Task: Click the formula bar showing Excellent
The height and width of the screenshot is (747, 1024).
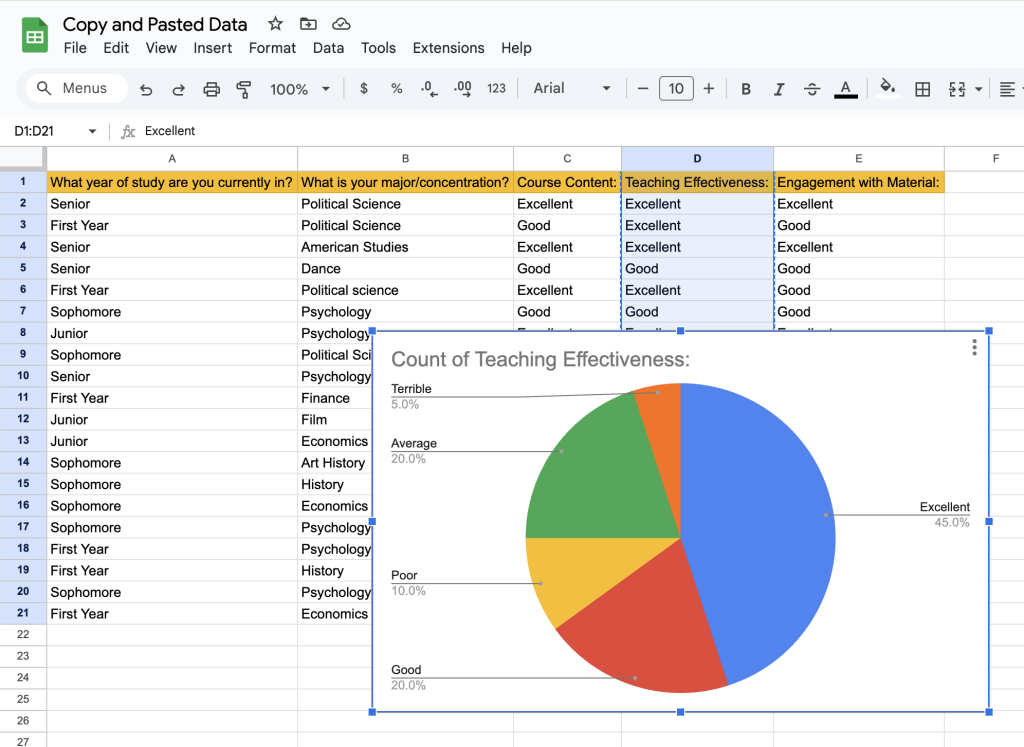Action: click(x=575, y=131)
